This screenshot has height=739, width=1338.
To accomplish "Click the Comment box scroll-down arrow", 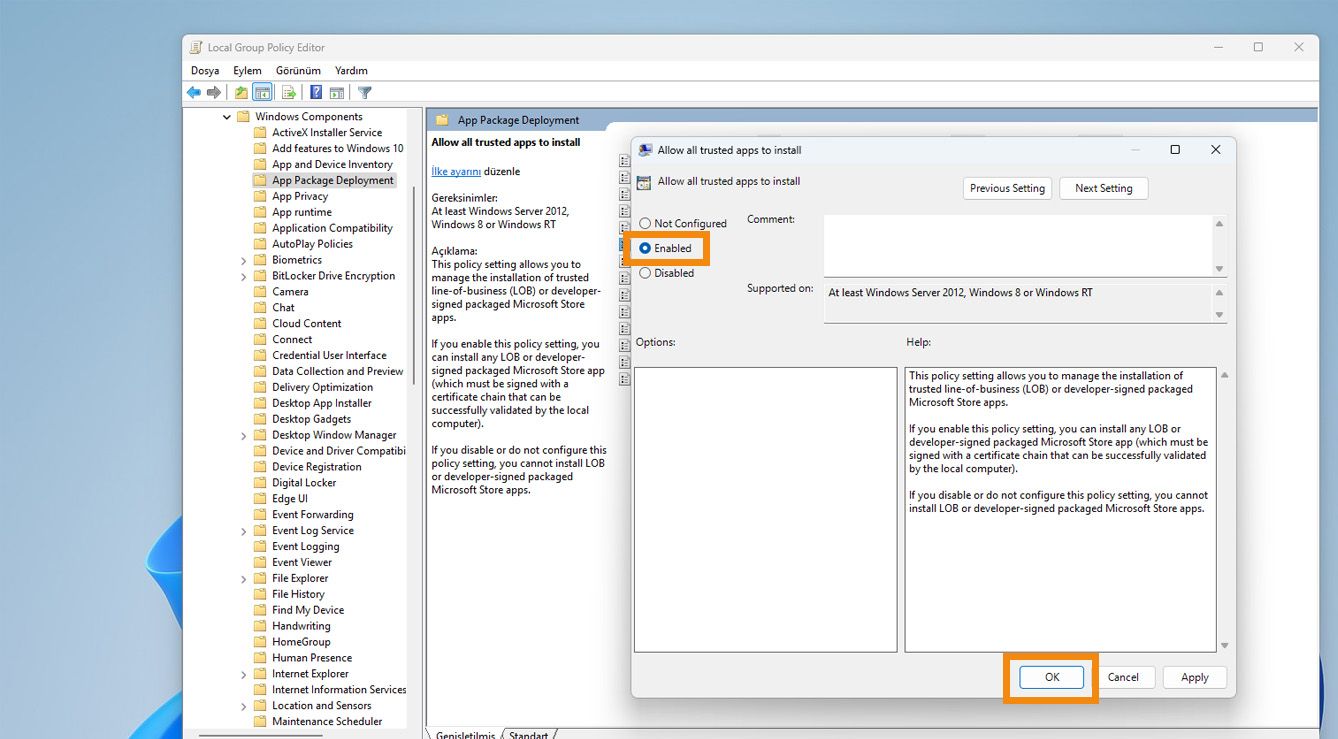I will click(x=1219, y=269).
